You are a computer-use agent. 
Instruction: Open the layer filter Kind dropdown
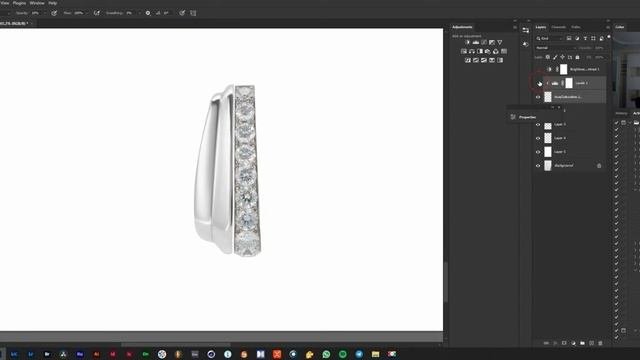(x=550, y=38)
